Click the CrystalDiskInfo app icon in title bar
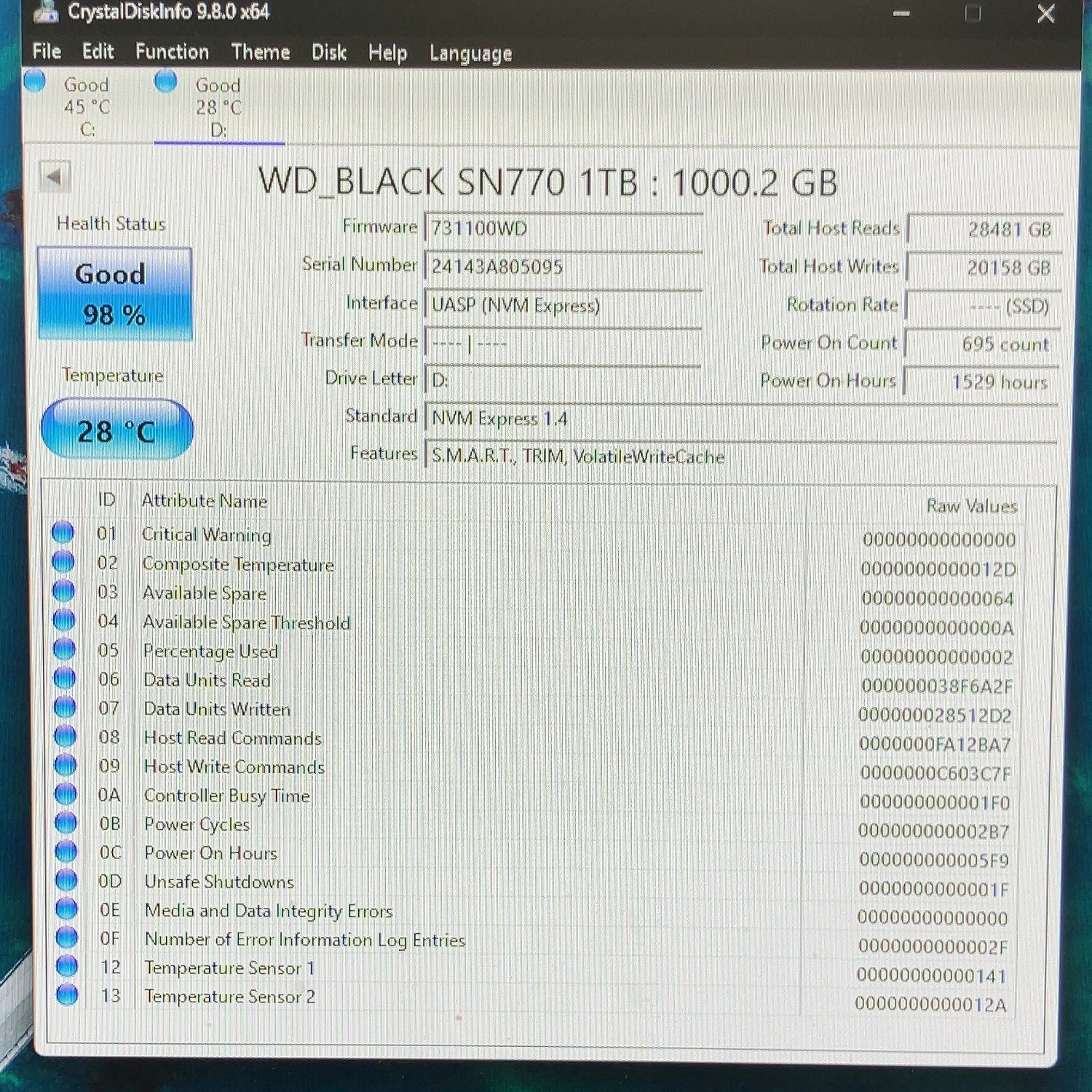The image size is (1092, 1092). 47,11
